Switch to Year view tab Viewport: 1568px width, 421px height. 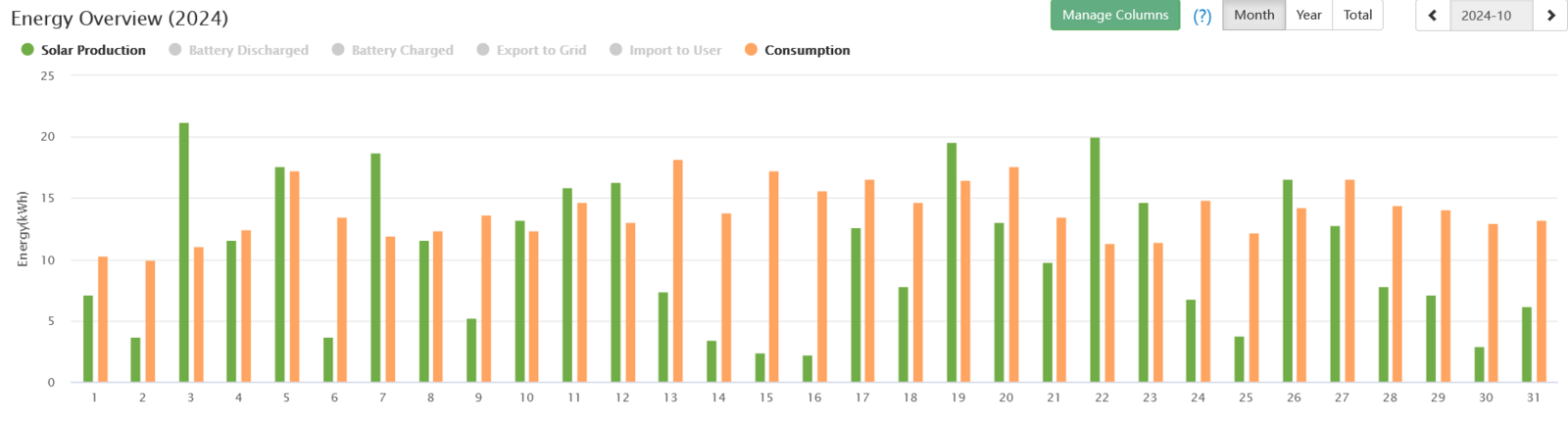point(1308,16)
